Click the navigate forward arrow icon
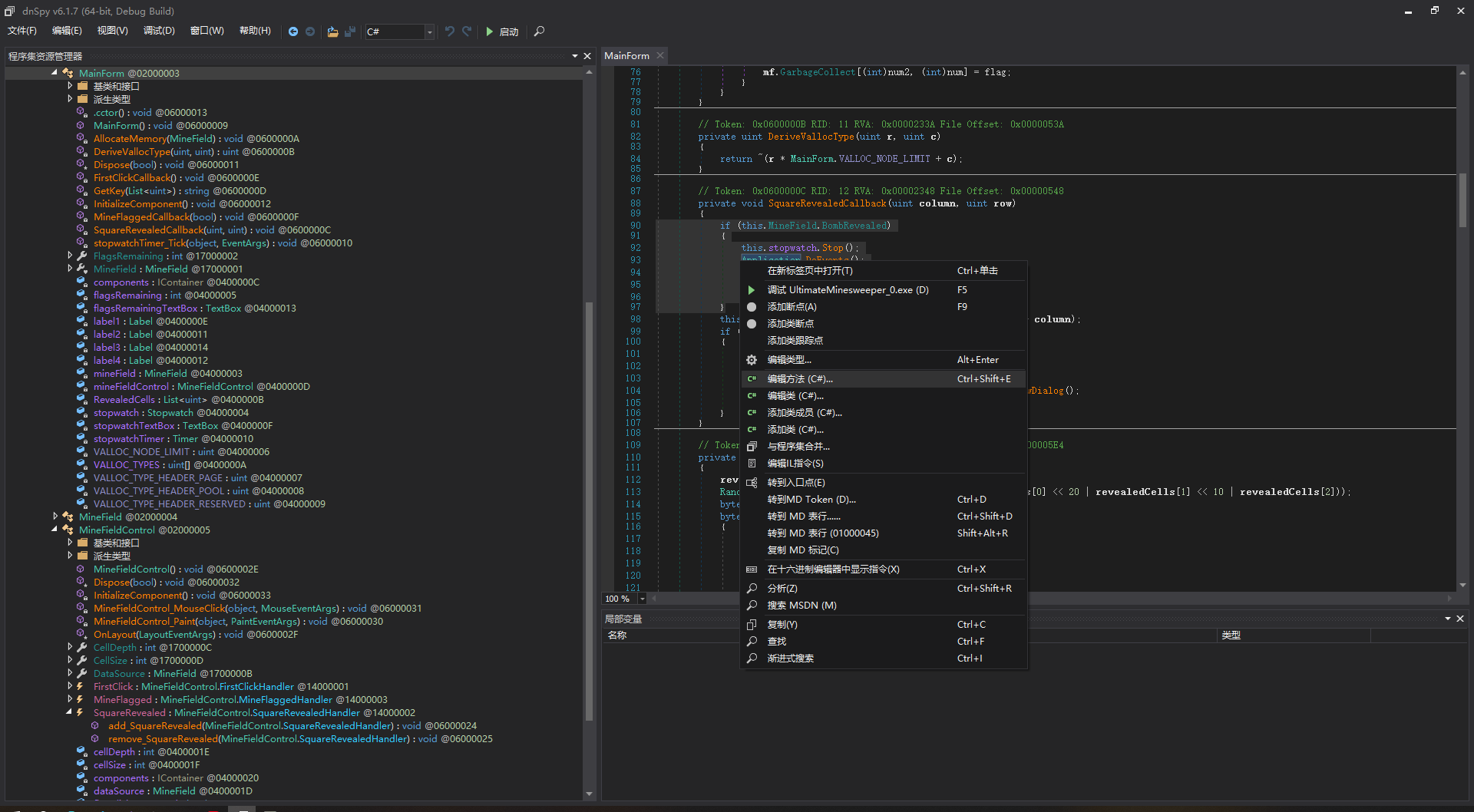1474x812 pixels. point(310,31)
